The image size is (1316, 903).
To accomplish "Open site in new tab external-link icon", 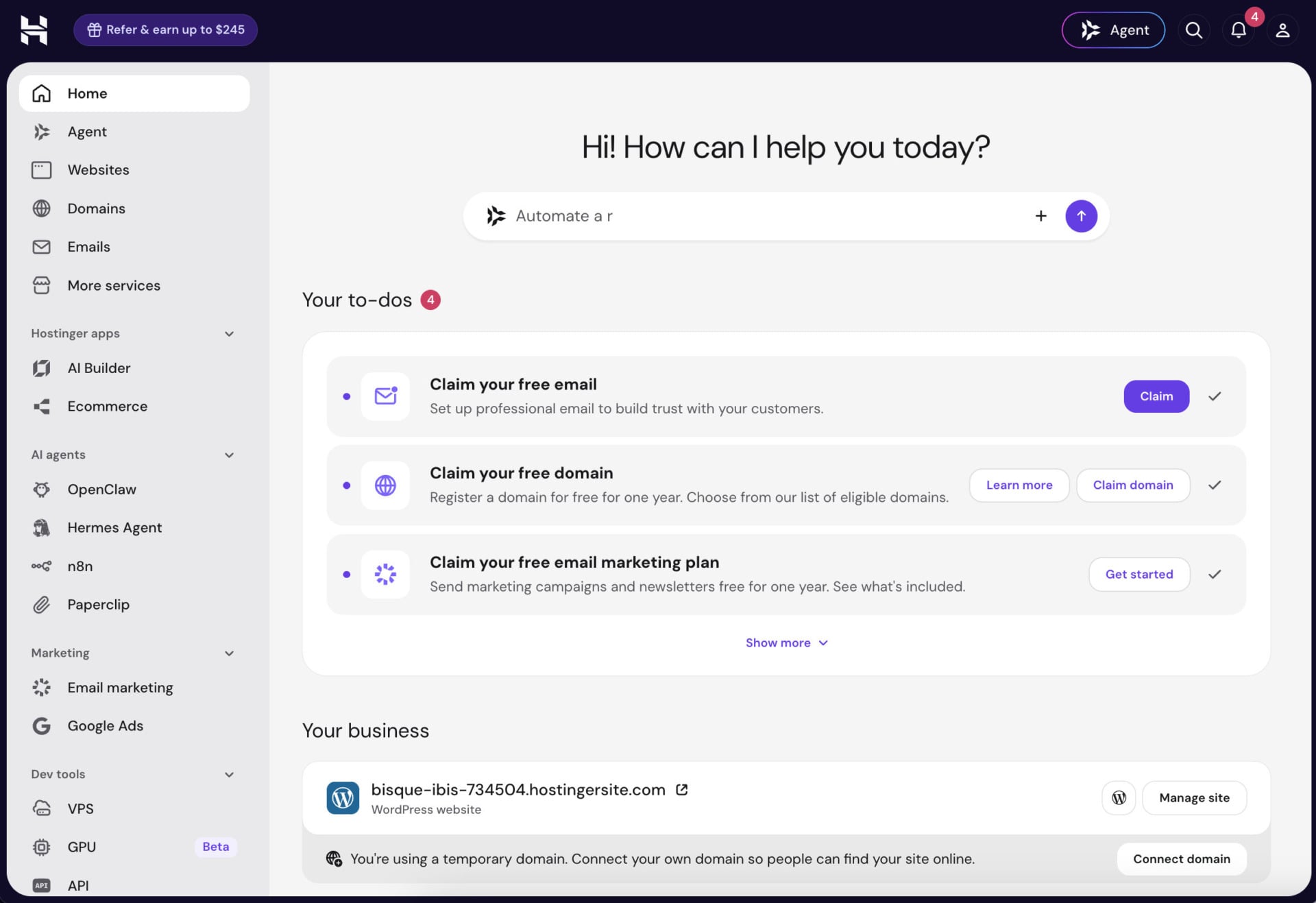I will (682, 790).
